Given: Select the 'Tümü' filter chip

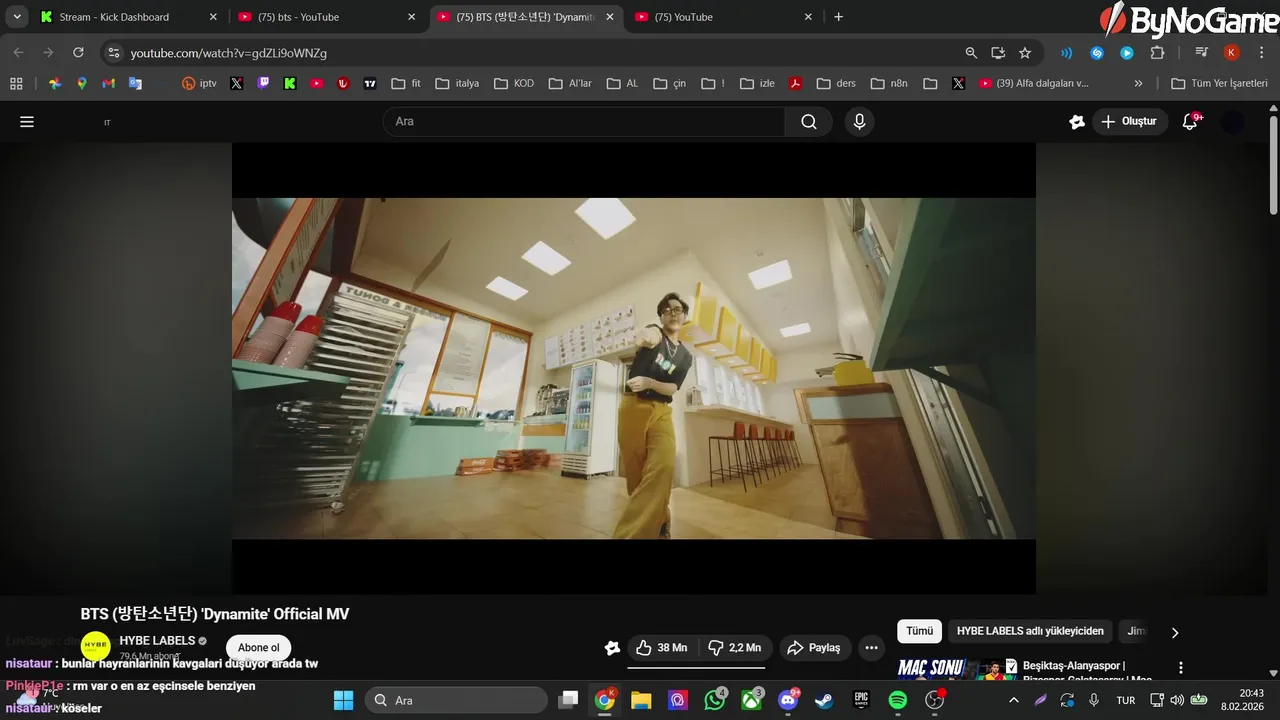Looking at the screenshot, I should 920,631.
